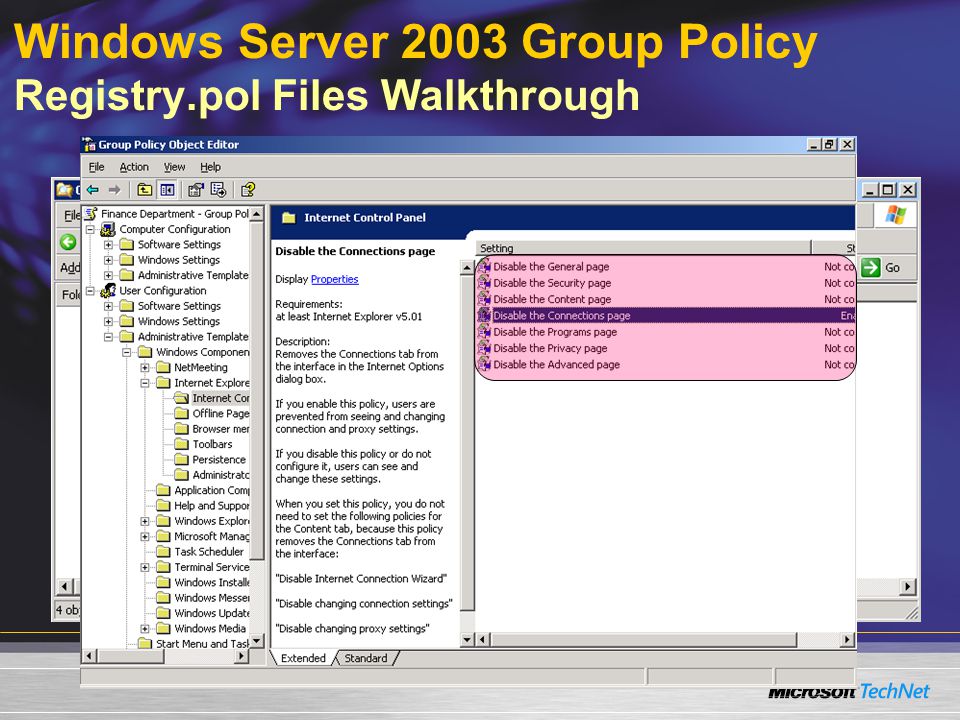Screen dimensions: 960x720
Task: Click the Help toolbar icon
Action: [248, 190]
